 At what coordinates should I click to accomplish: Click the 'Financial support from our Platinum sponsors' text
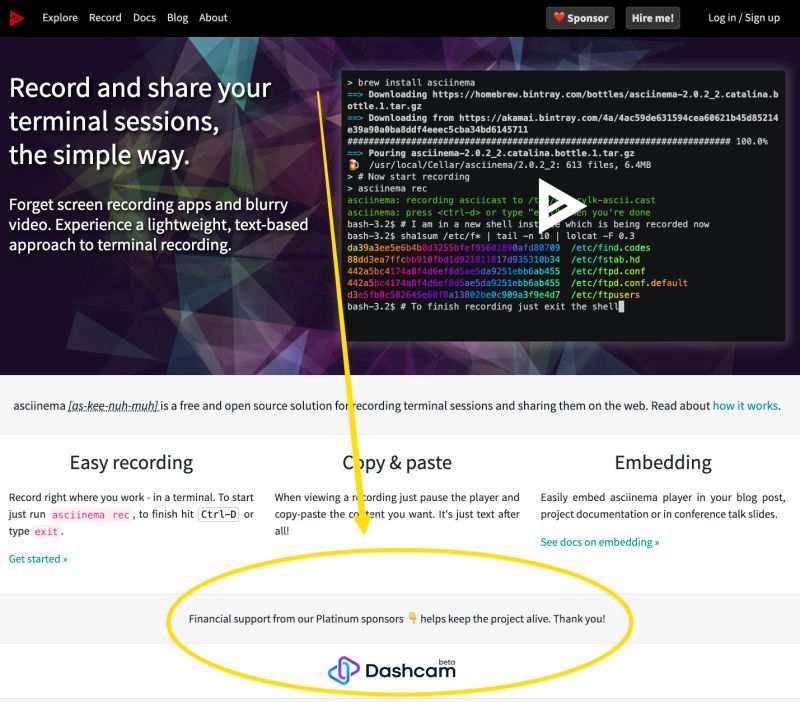pos(296,619)
